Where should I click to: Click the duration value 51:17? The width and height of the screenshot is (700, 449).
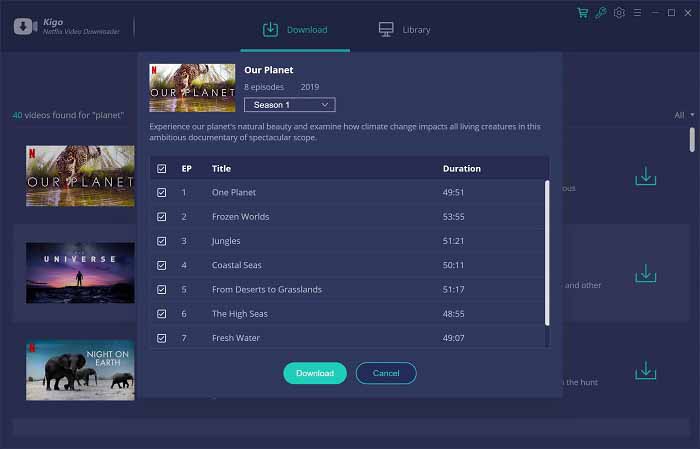(454, 290)
